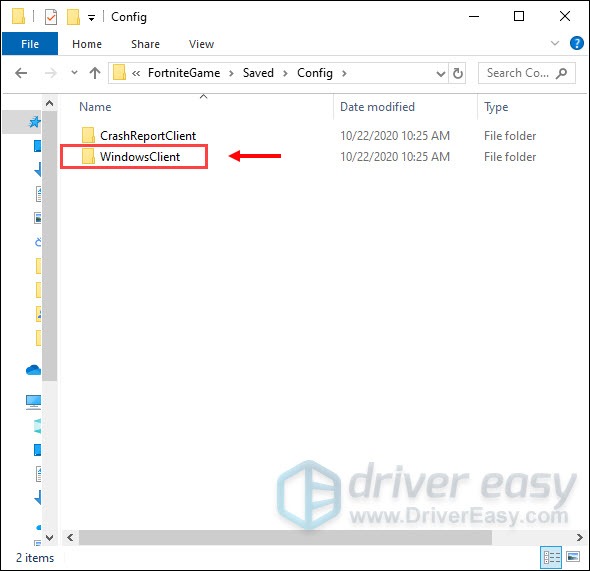The width and height of the screenshot is (590, 571).
Task: Click the New folder quick access icon
Action: click(x=73, y=17)
